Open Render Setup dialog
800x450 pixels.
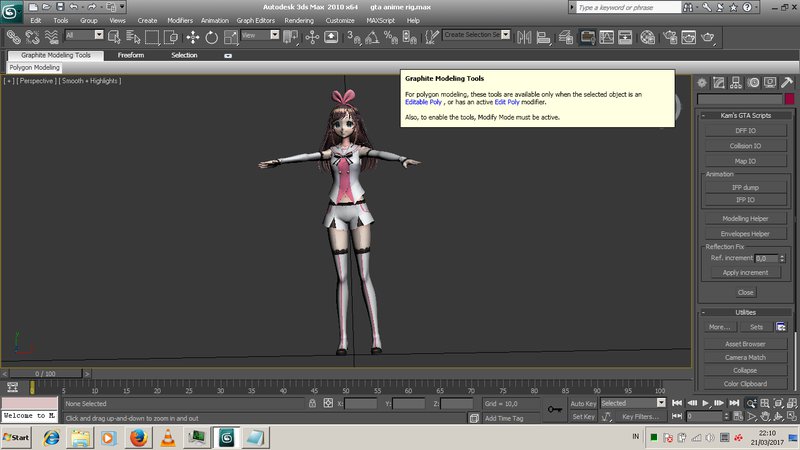point(670,37)
